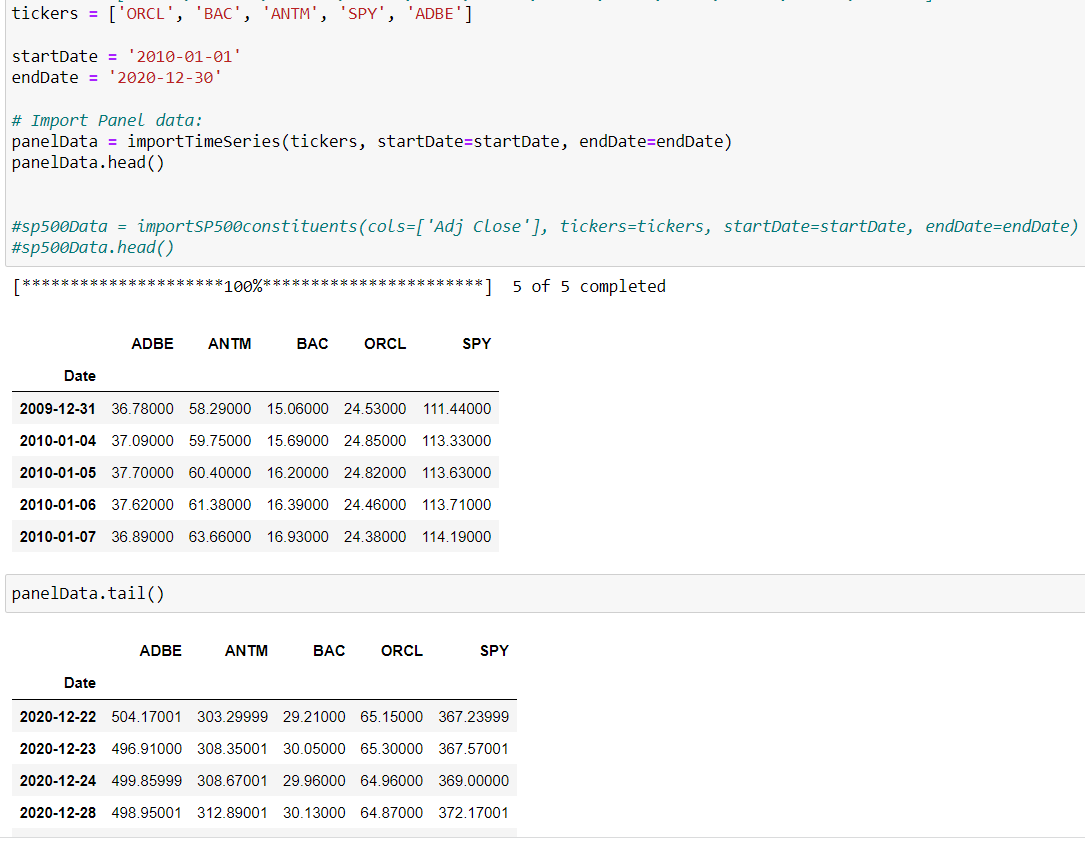Click the SPY value 111.44000

(x=457, y=409)
